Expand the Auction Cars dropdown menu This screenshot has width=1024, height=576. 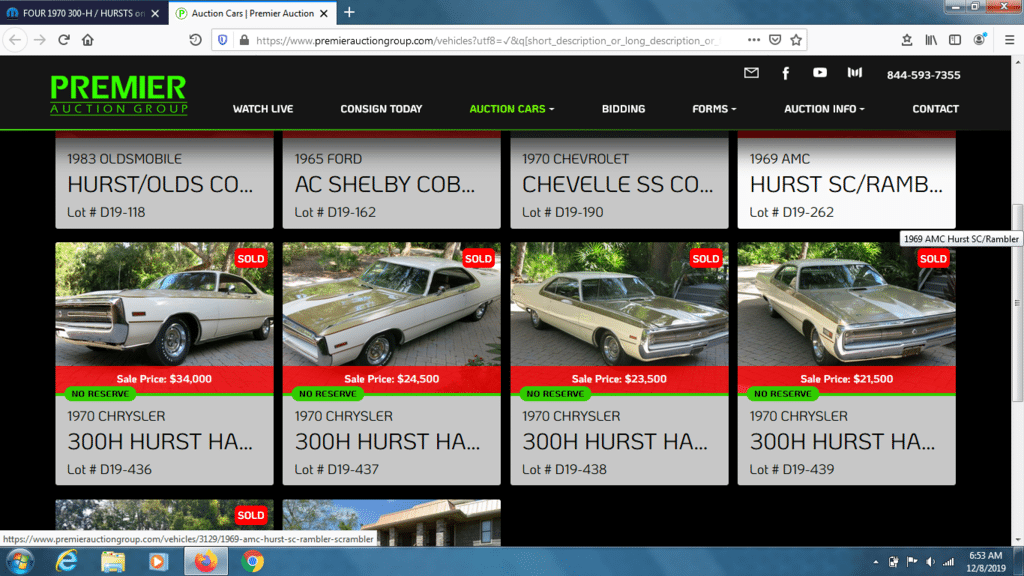511,109
